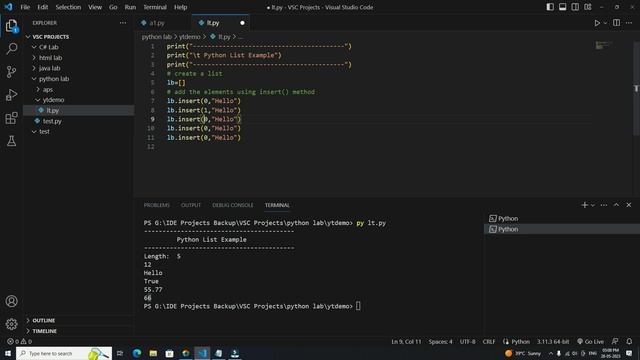Customize layout icon in title bar

[x=588, y=7]
